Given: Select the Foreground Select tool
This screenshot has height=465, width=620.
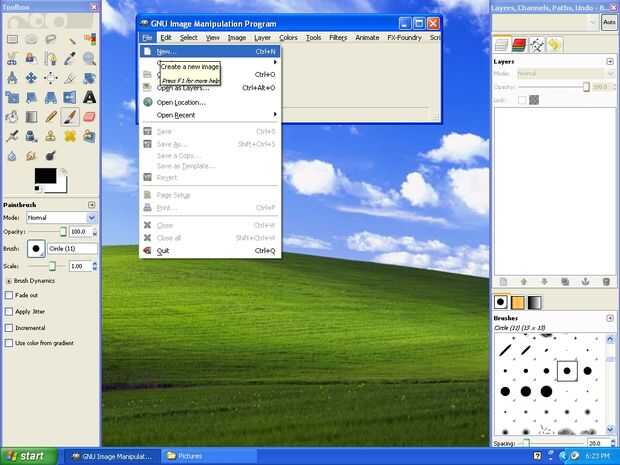Looking at the screenshot, I should [31, 59].
